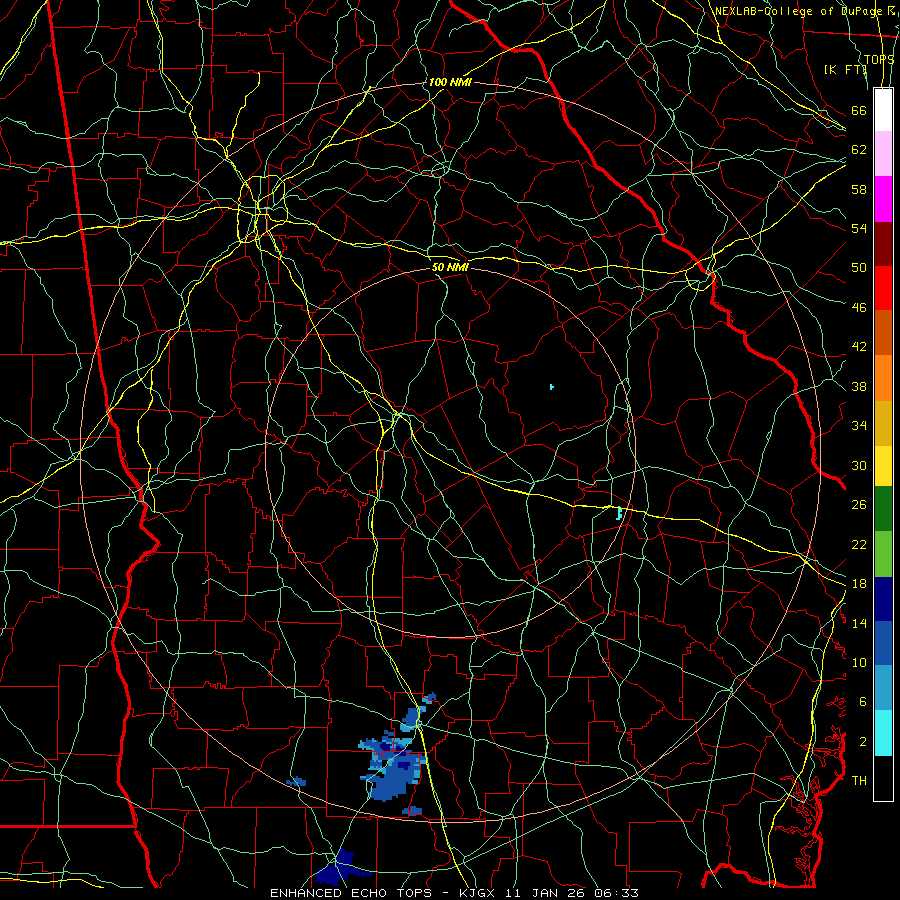Select the mustard gold legend band
The image size is (900, 900).
[x=883, y=423]
